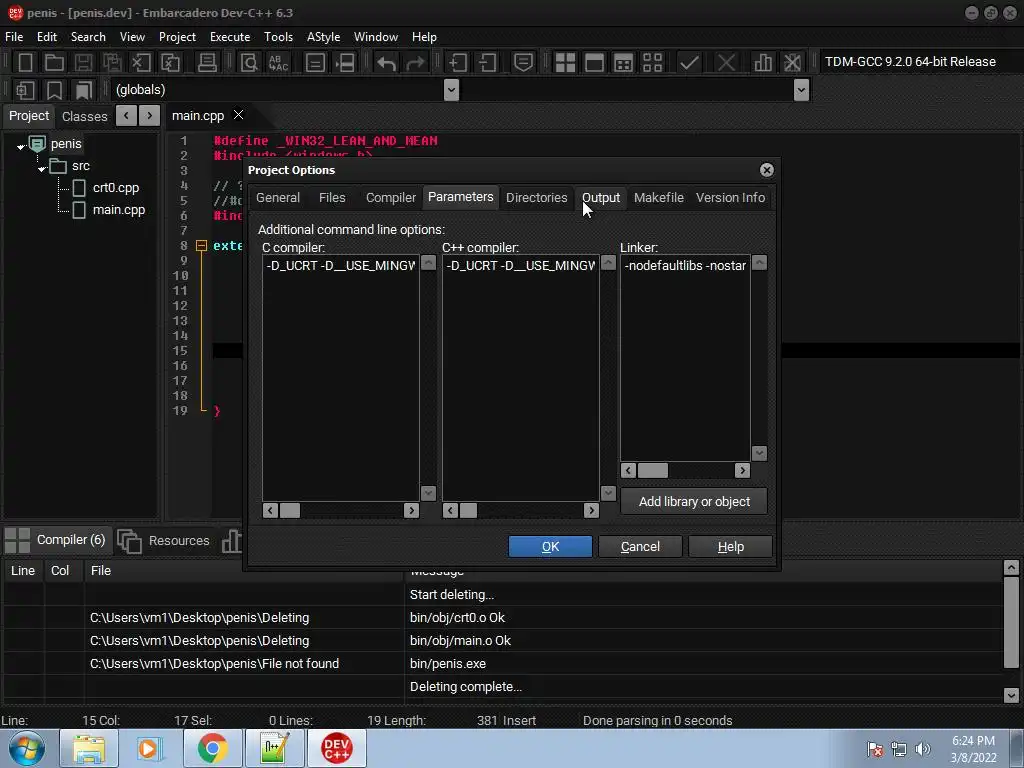1024x768 pixels.
Task: Click the Project Options shield icon
Action: tap(523, 63)
